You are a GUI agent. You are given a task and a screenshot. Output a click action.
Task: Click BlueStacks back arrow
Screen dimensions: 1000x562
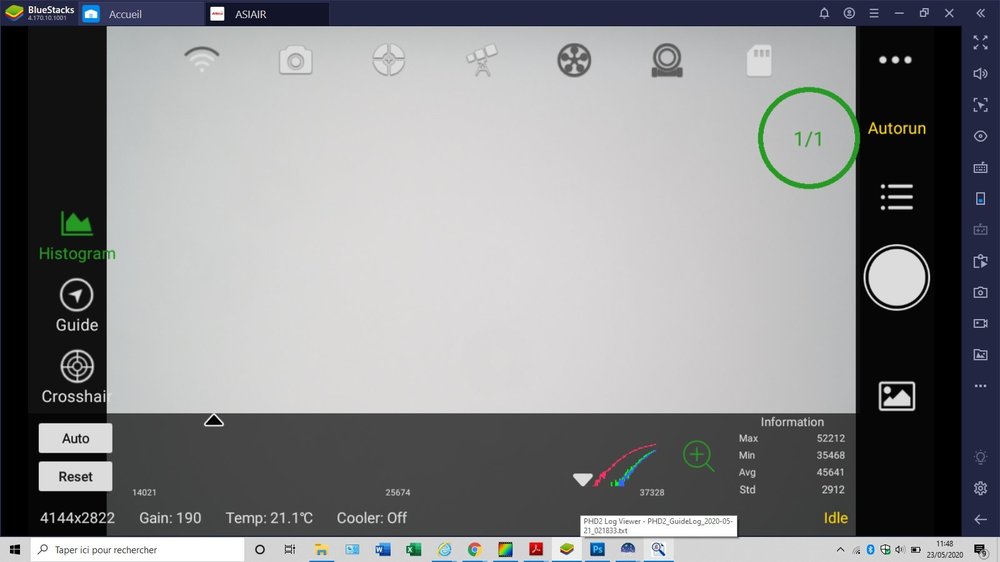pos(980,519)
